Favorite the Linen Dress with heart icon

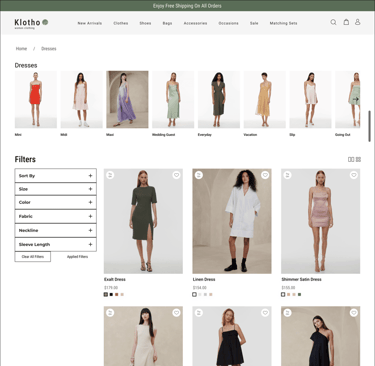tap(265, 175)
